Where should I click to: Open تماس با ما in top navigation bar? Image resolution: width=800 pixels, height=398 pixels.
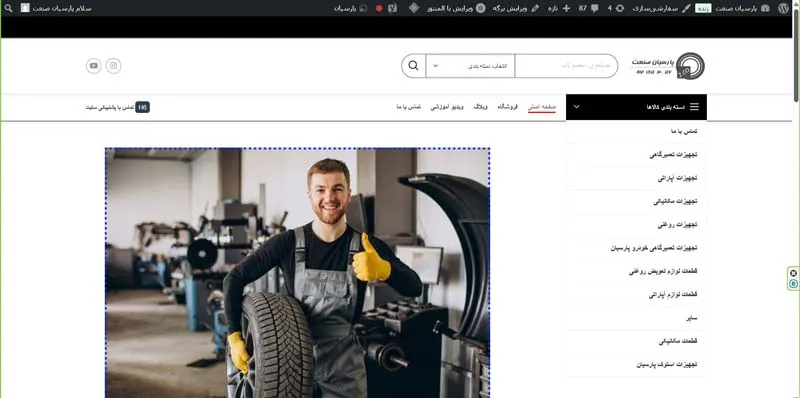coord(409,107)
